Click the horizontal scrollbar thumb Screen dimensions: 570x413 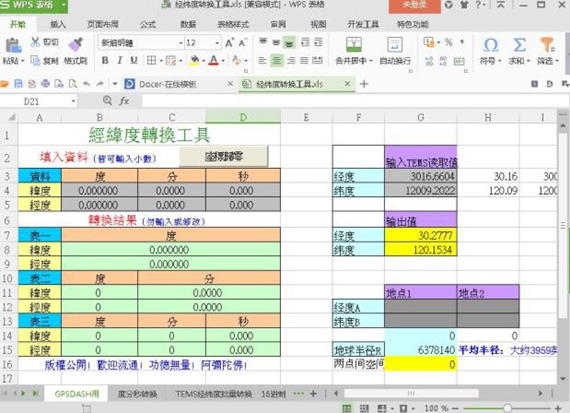[x=411, y=393]
